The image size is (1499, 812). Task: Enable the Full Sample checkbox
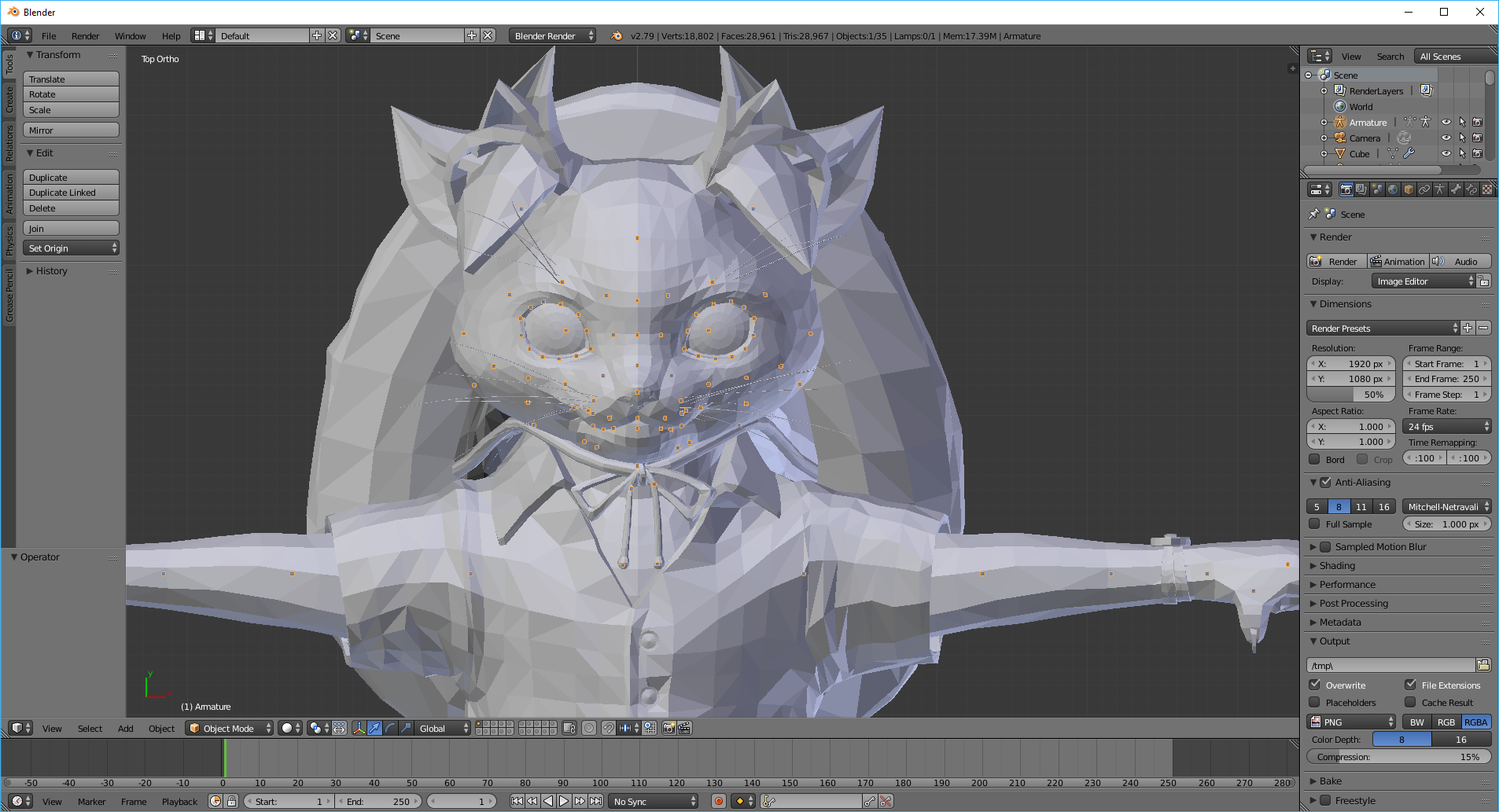1315,524
